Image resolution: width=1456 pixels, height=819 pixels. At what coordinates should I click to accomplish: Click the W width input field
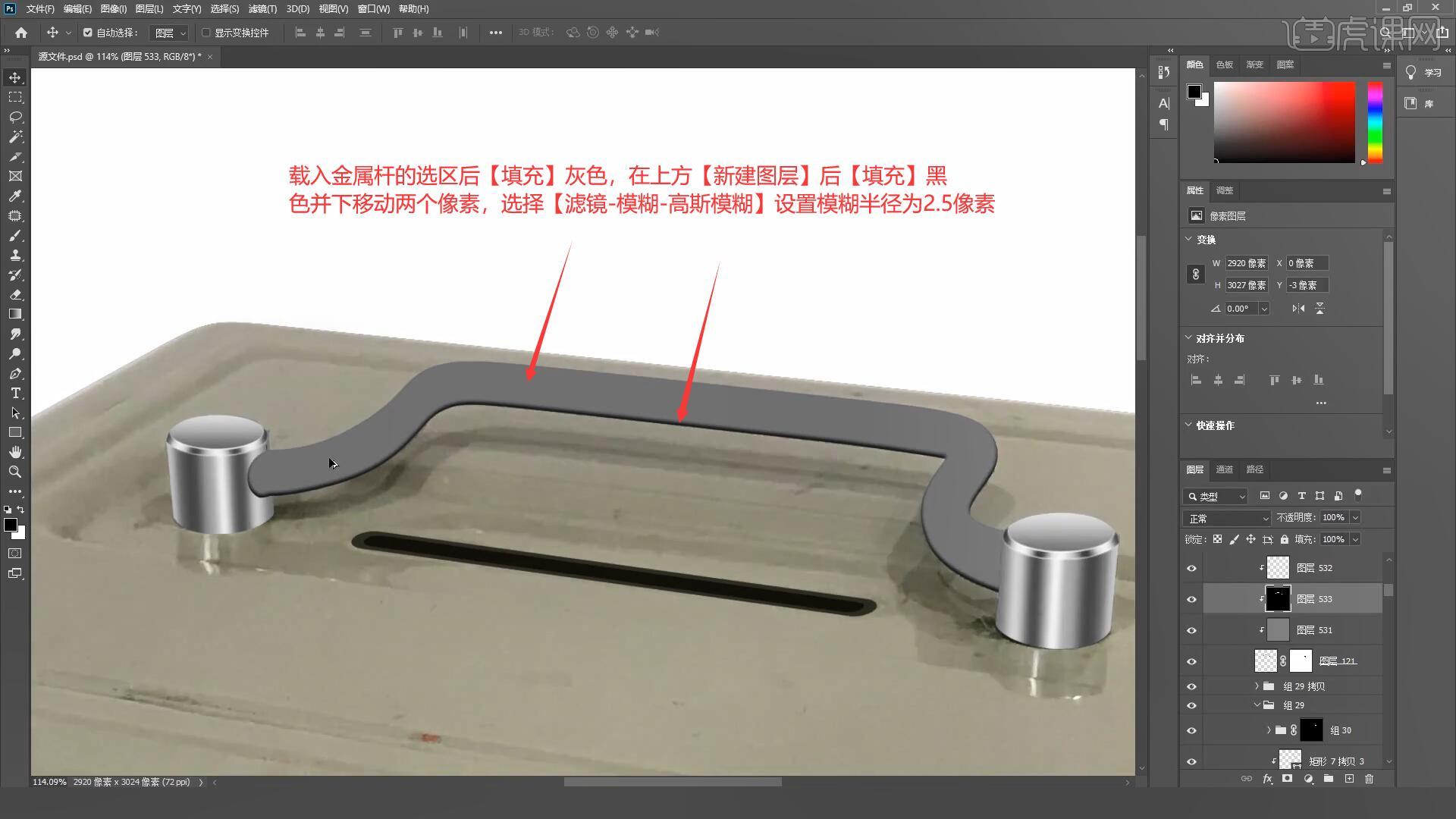tap(1246, 263)
